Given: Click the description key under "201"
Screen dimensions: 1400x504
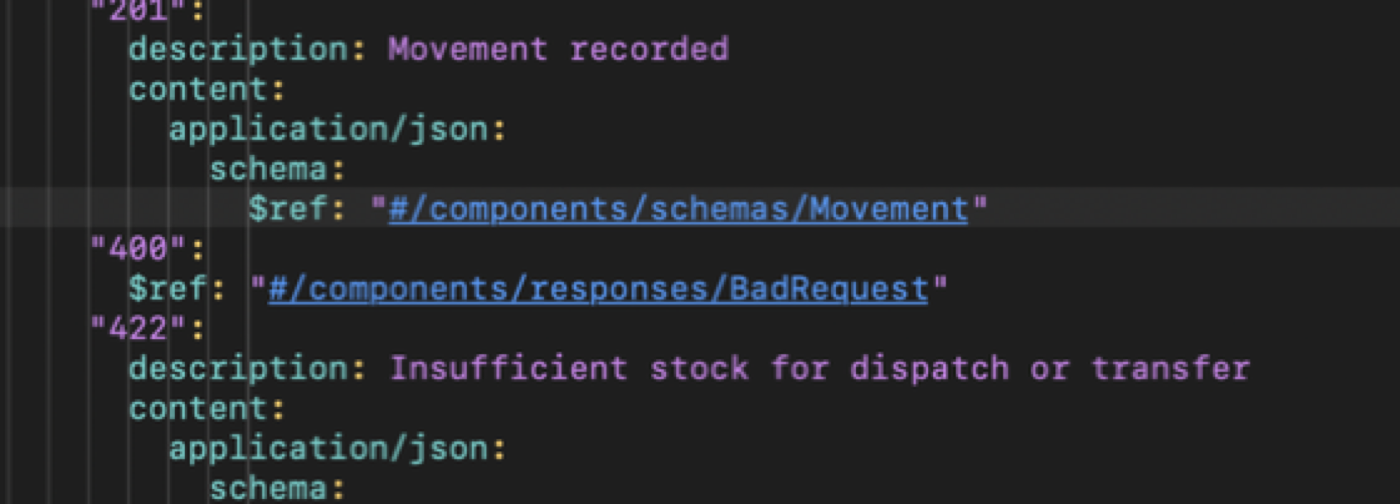Looking at the screenshot, I should pos(238,50).
